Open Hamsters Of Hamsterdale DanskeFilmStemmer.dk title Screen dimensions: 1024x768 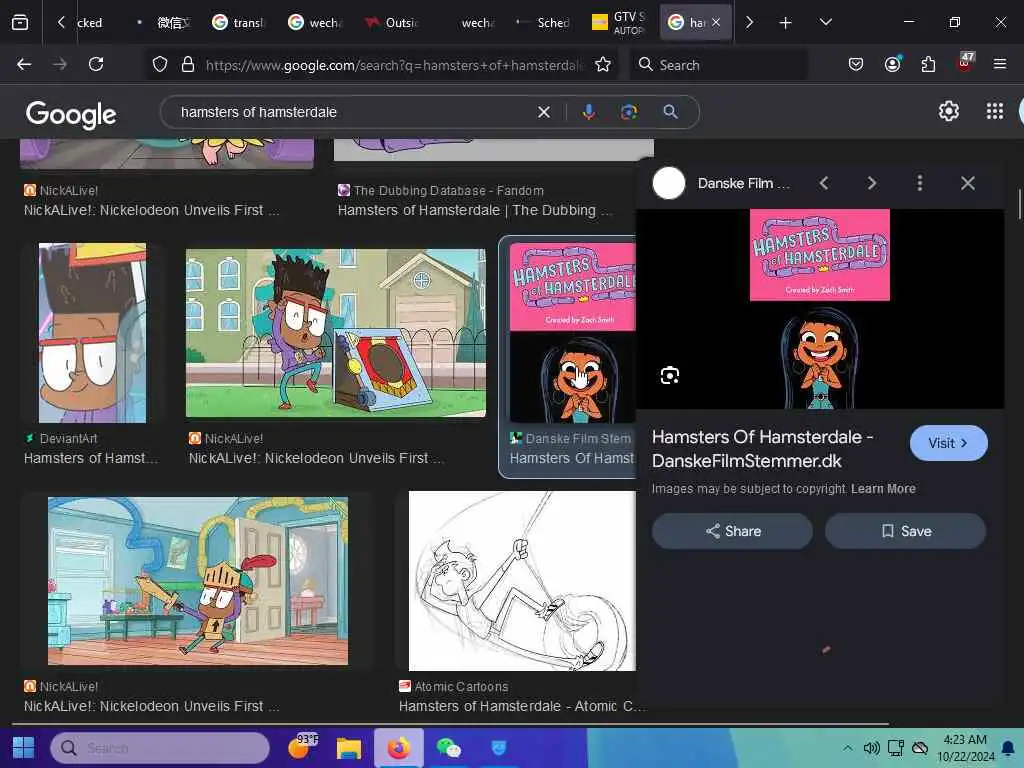pyautogui.click(x=763, y=449)
